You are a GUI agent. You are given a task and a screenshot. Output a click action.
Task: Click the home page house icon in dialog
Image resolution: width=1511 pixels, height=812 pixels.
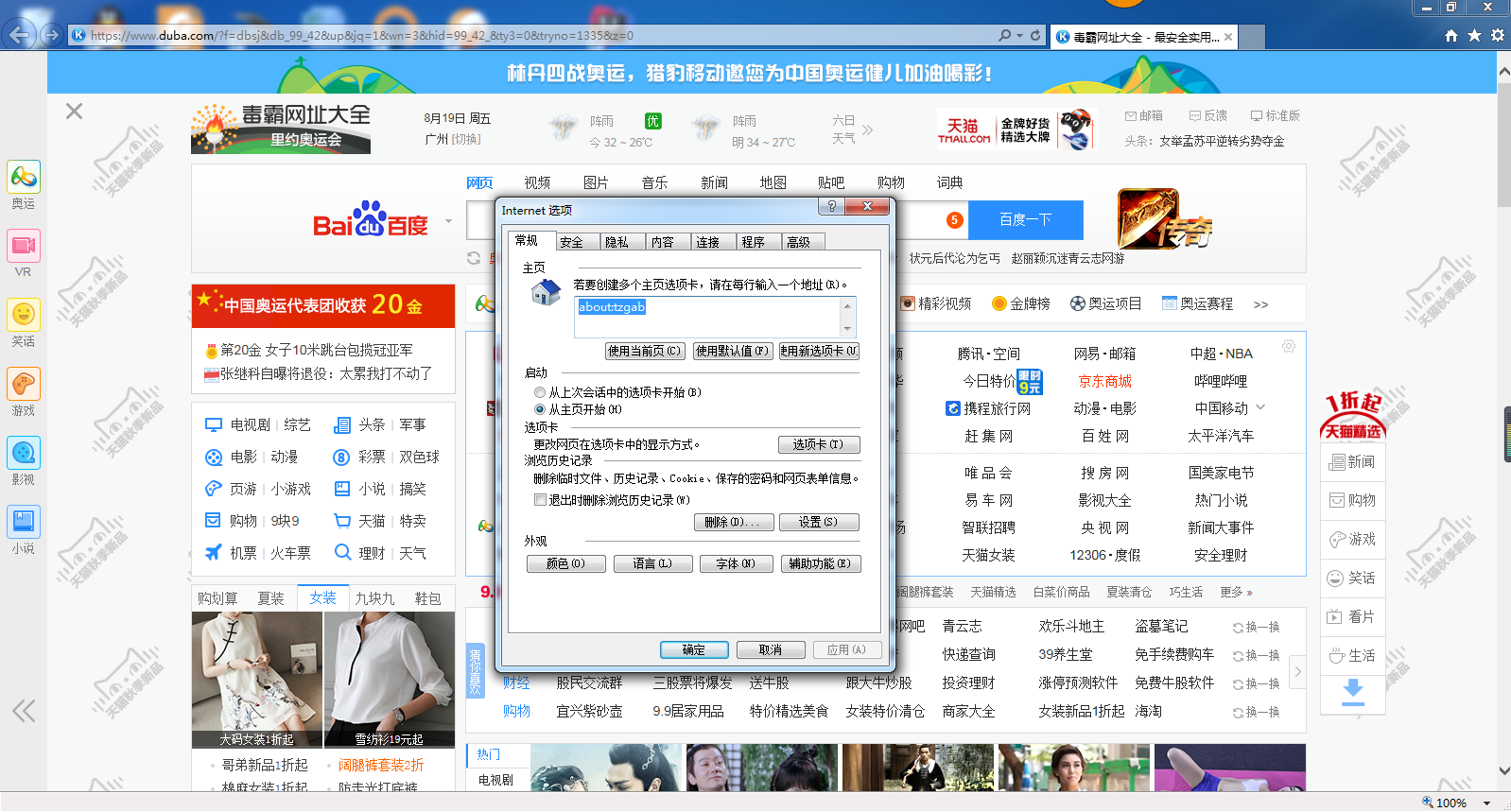(546, 294)
